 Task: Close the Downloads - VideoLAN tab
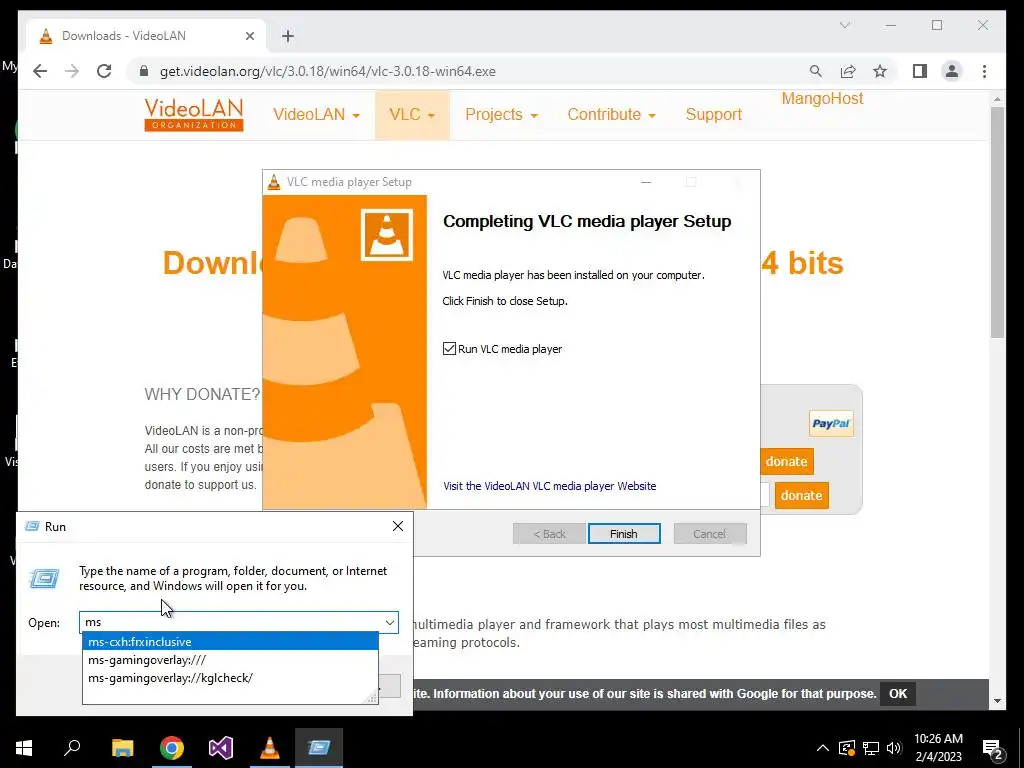click(x=249, y=36)
